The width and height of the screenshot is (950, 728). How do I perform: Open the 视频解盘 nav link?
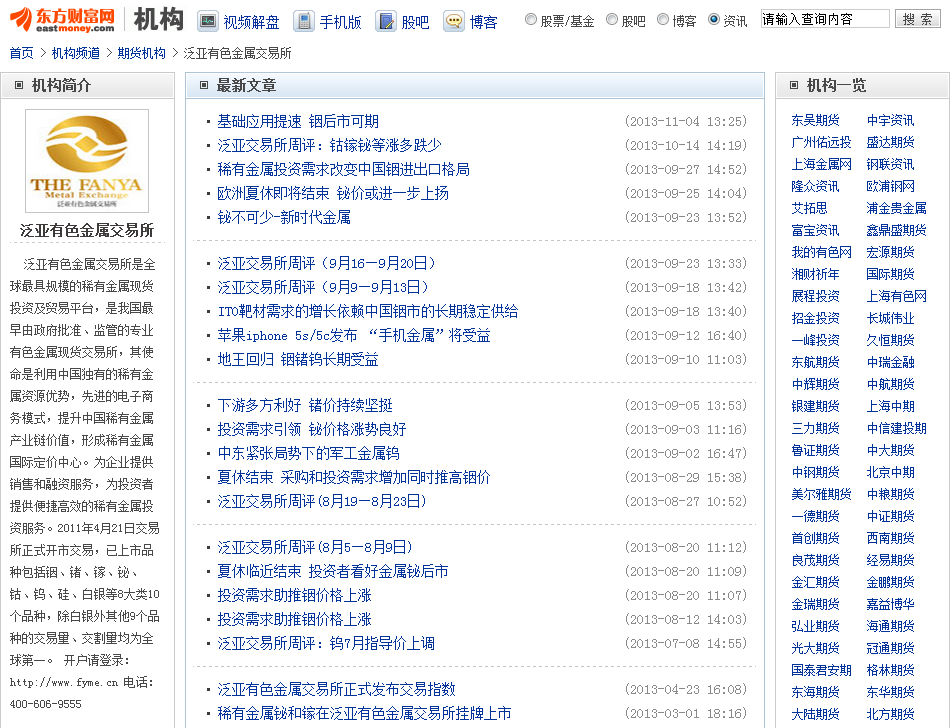(x=251, y=22)
